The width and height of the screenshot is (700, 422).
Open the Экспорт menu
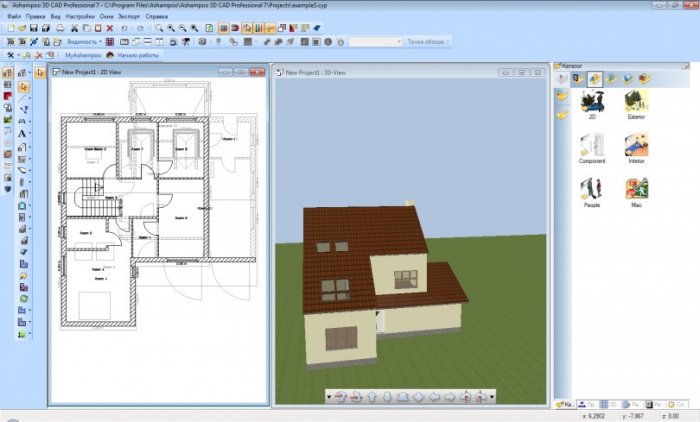pyautogui.click(x=128, y=17)
